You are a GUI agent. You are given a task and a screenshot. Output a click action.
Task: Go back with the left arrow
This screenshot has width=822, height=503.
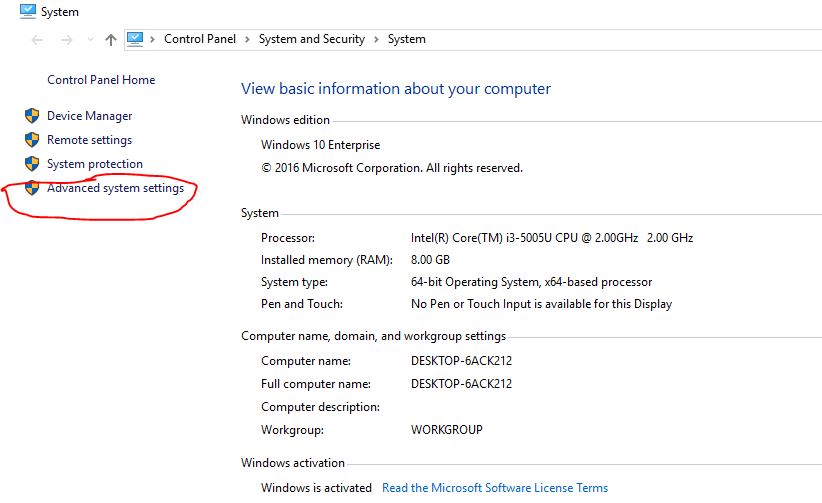pos(37,40)
